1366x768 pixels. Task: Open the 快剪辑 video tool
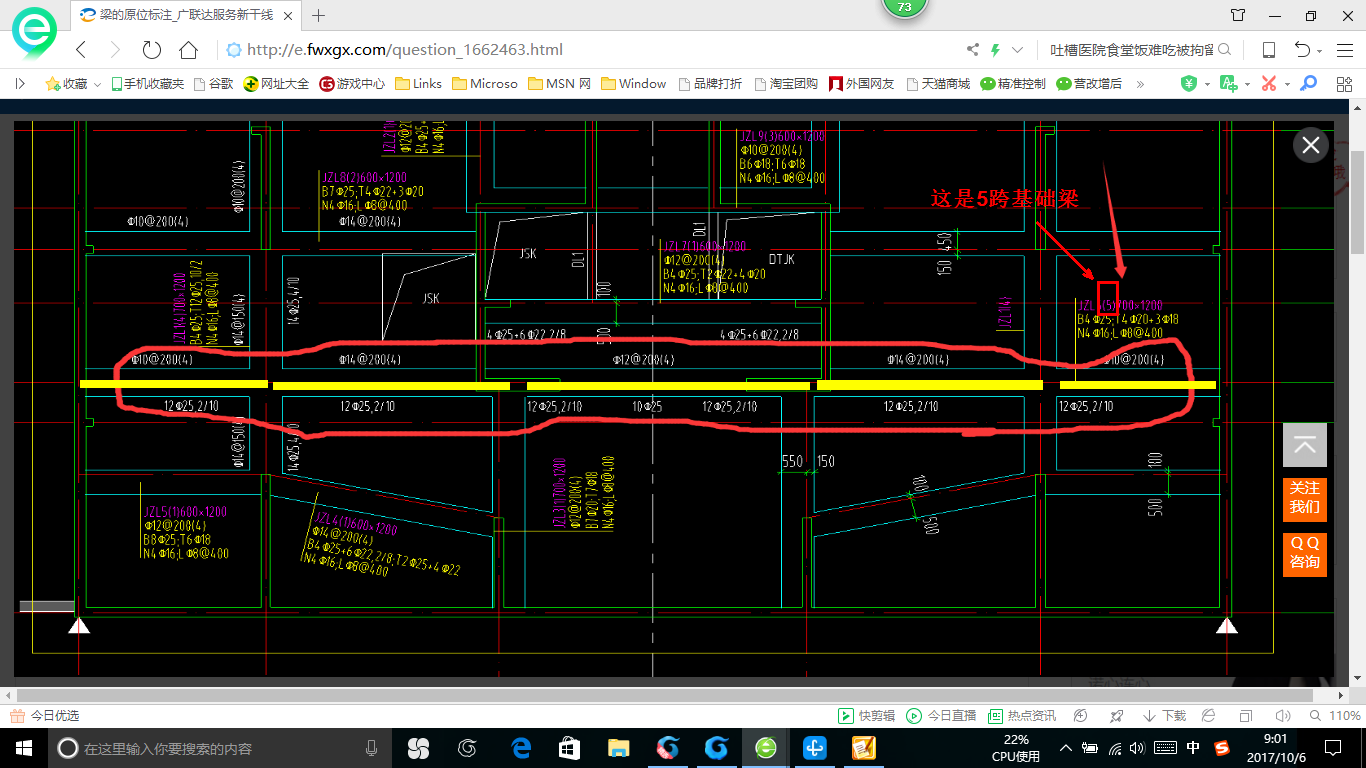tap(867, 716)
